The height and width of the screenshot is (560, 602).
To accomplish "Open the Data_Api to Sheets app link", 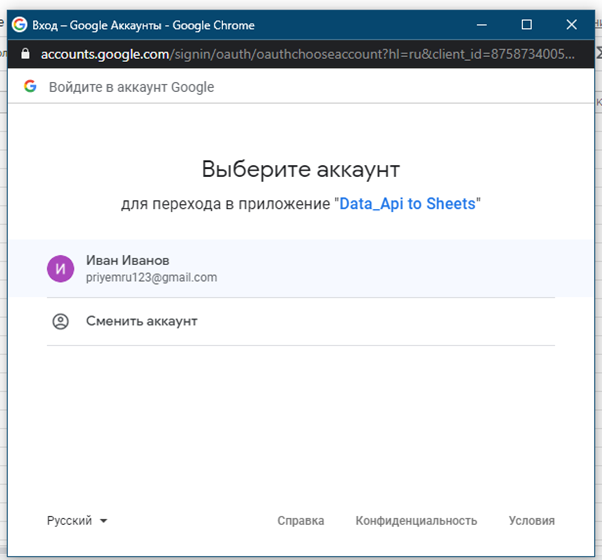I will [407, 204].
